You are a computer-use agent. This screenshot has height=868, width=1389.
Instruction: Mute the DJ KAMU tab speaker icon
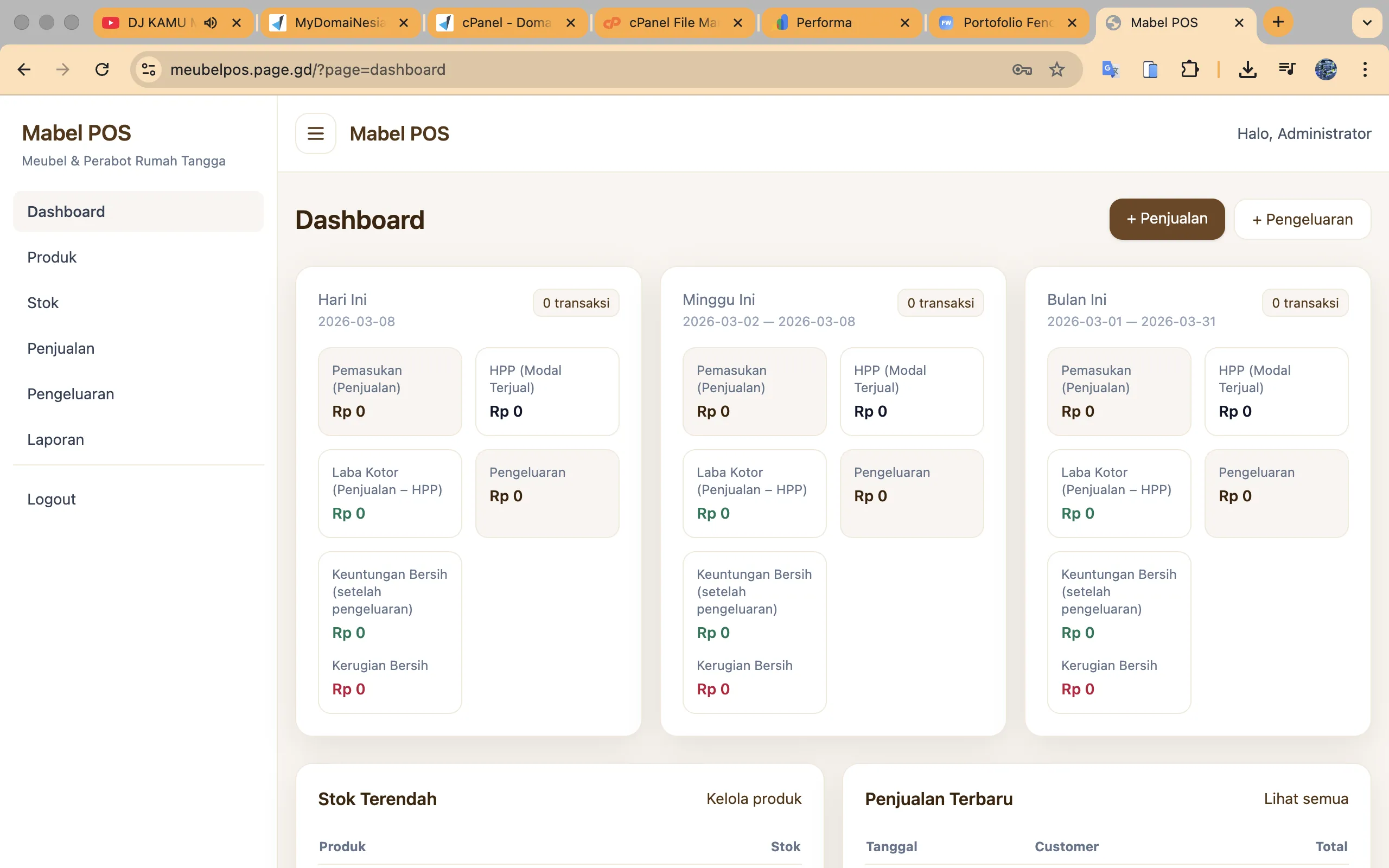(211, 22)
